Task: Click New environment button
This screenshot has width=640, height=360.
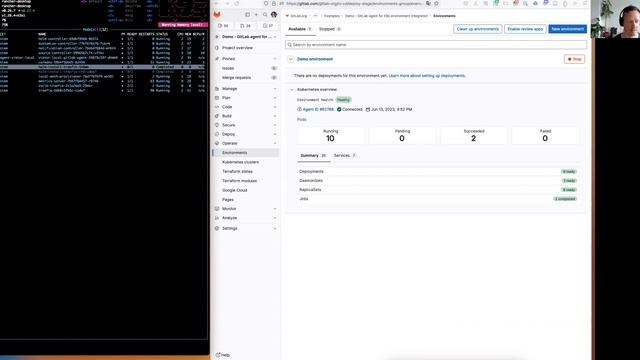Action: 567,29
